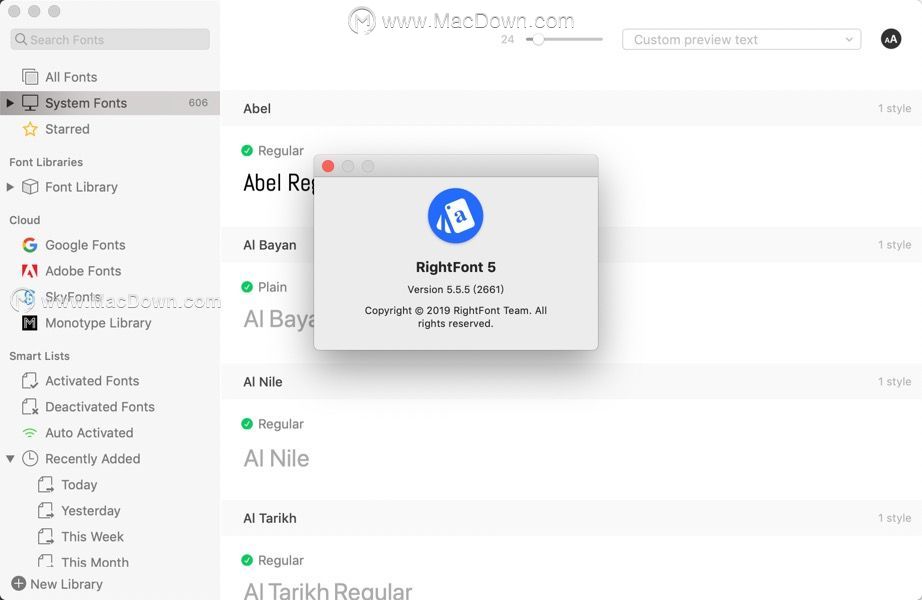922x600 pixels.
Task: Open Monotype Library
Action: point(110,323)
